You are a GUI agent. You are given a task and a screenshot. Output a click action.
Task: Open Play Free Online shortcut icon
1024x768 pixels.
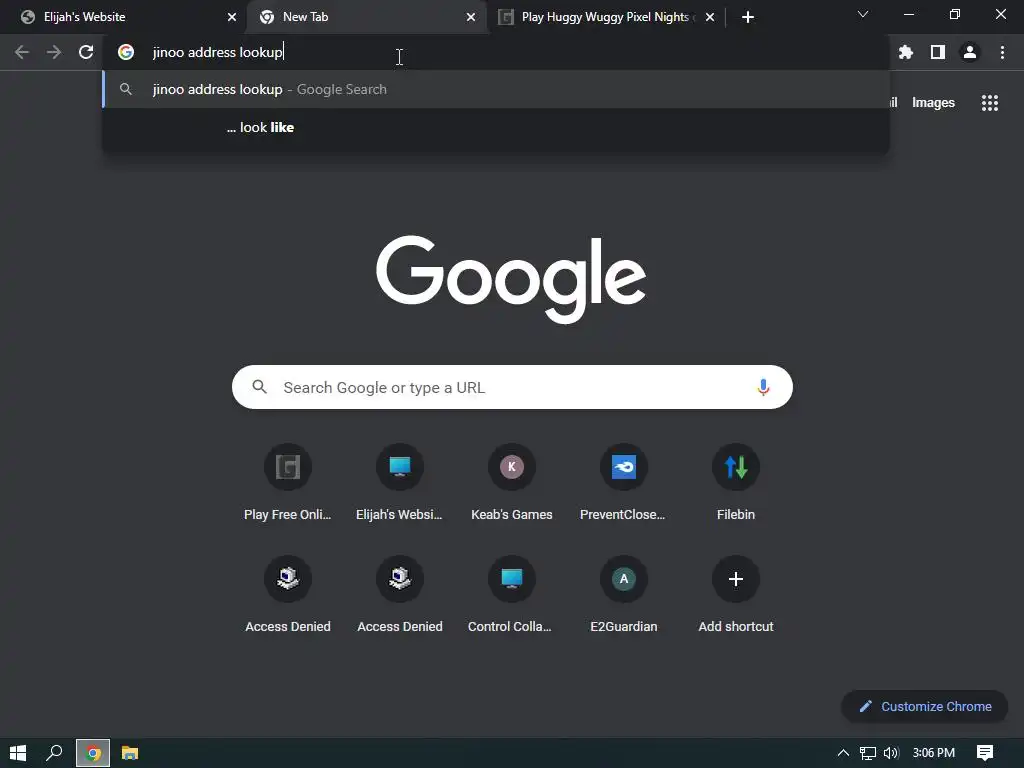pyautogui.click(x=288, y=467)
